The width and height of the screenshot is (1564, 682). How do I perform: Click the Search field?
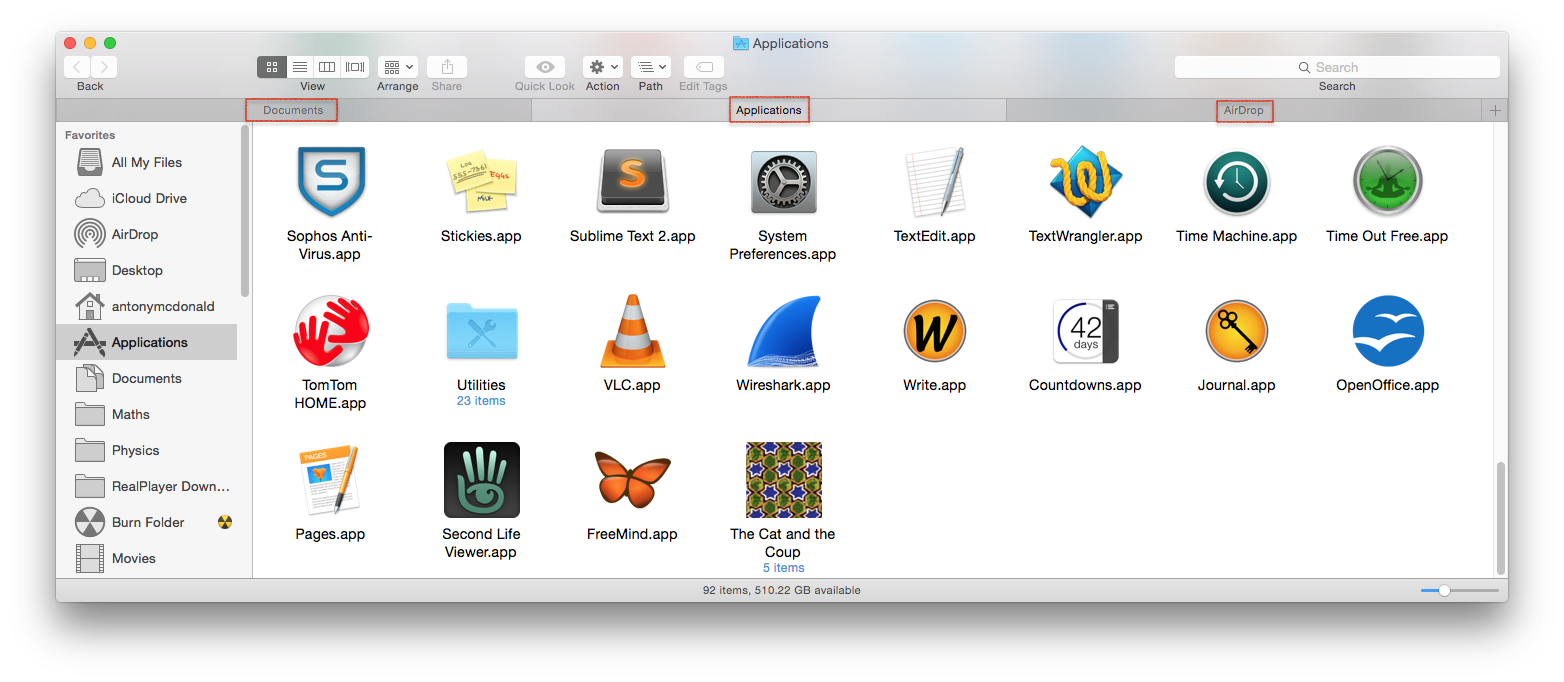click(x=1337, y=67)
